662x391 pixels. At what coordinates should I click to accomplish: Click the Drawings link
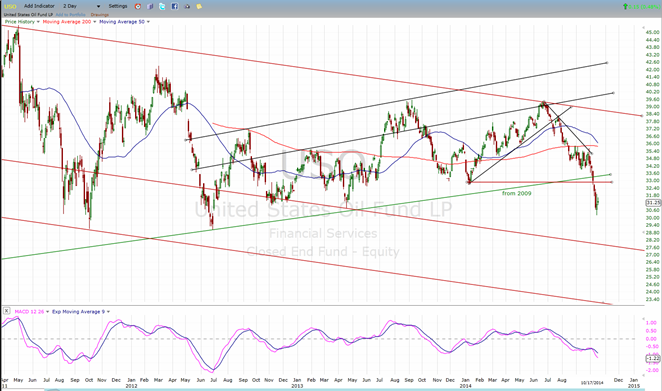(100, 15)
